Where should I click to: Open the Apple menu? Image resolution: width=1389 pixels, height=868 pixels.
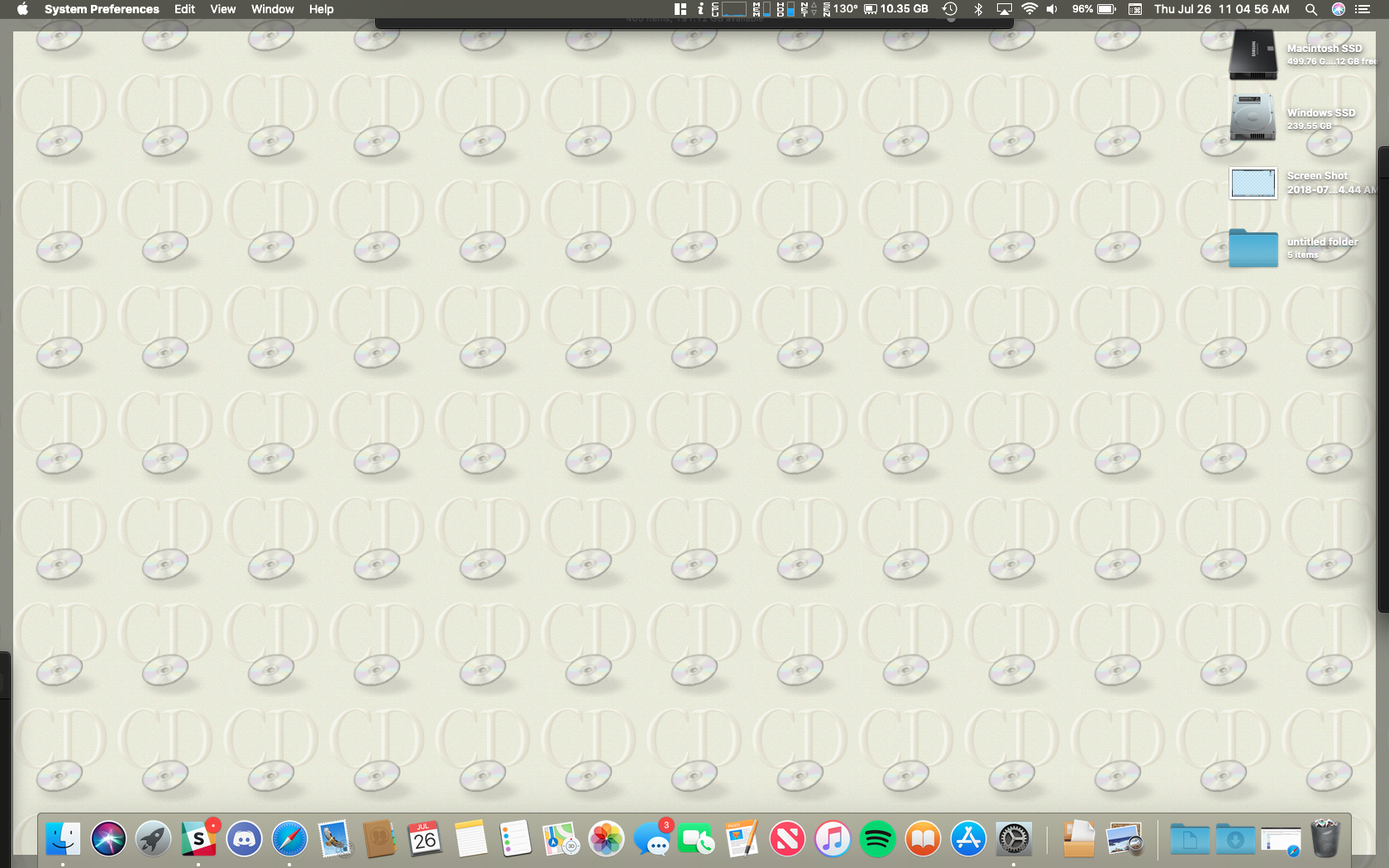pos(23,9)
